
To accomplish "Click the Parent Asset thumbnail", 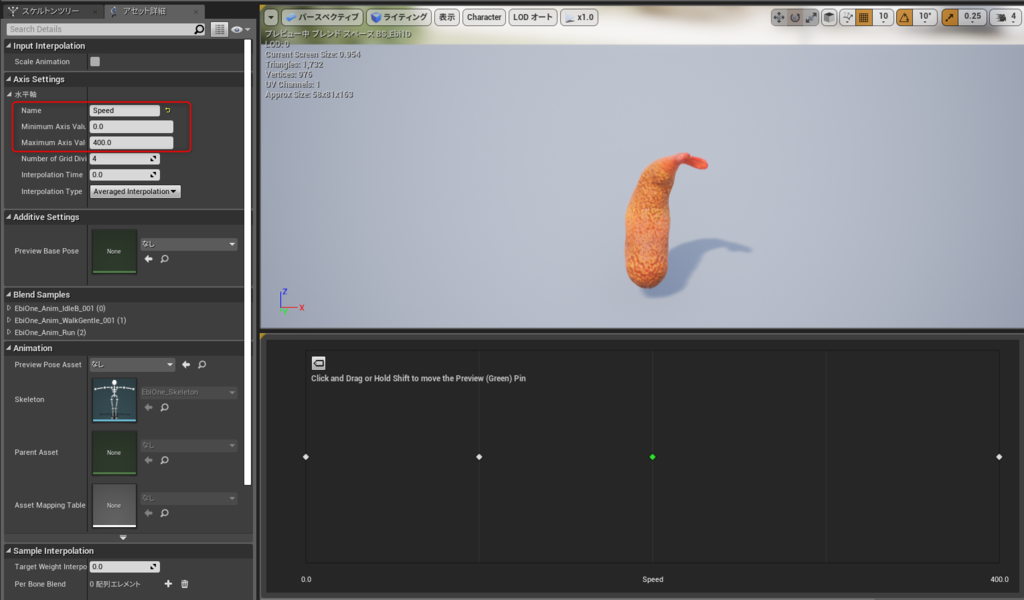I will (114, 452).
